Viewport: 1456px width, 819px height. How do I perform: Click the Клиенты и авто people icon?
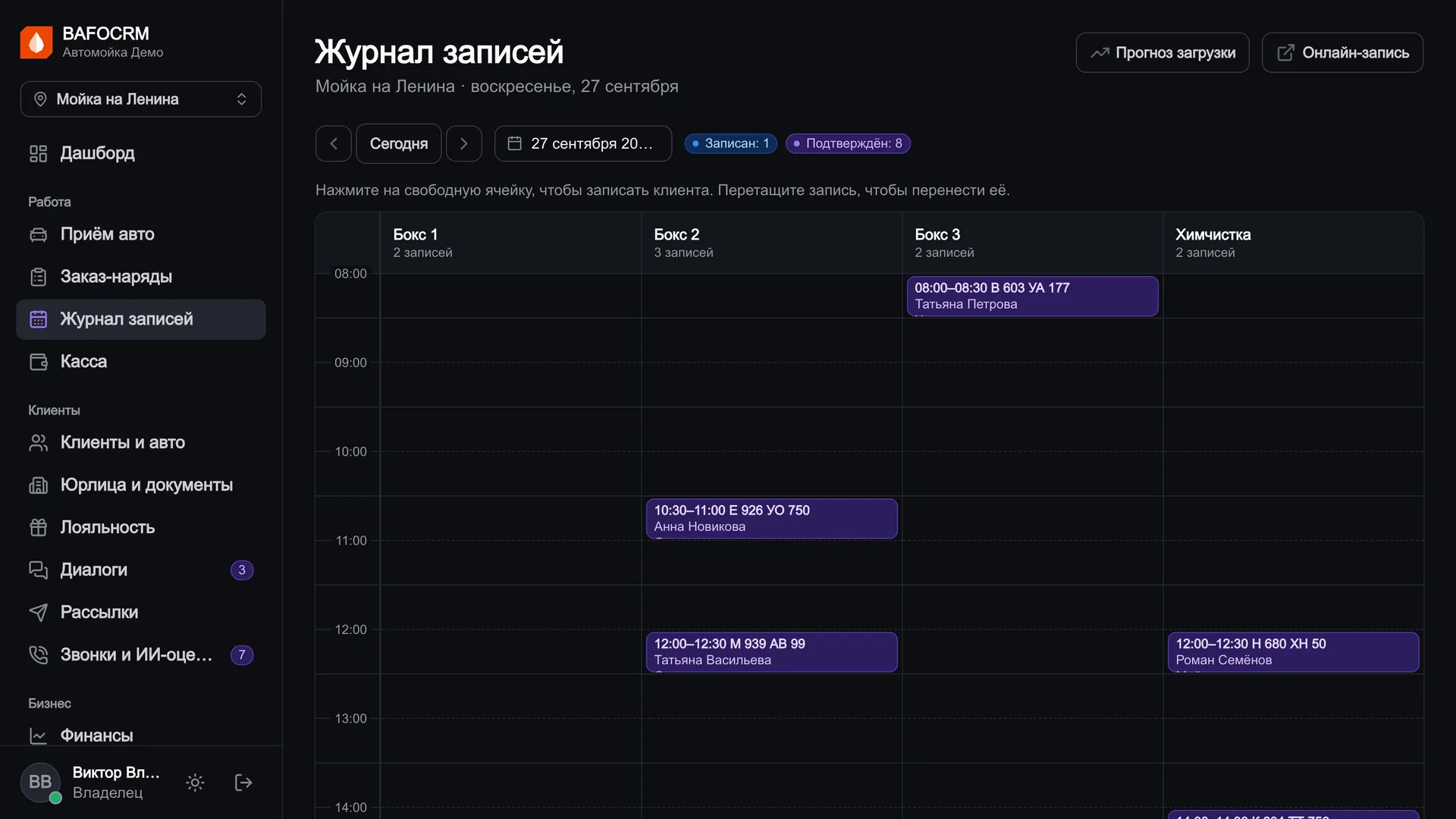coord(38,443)
